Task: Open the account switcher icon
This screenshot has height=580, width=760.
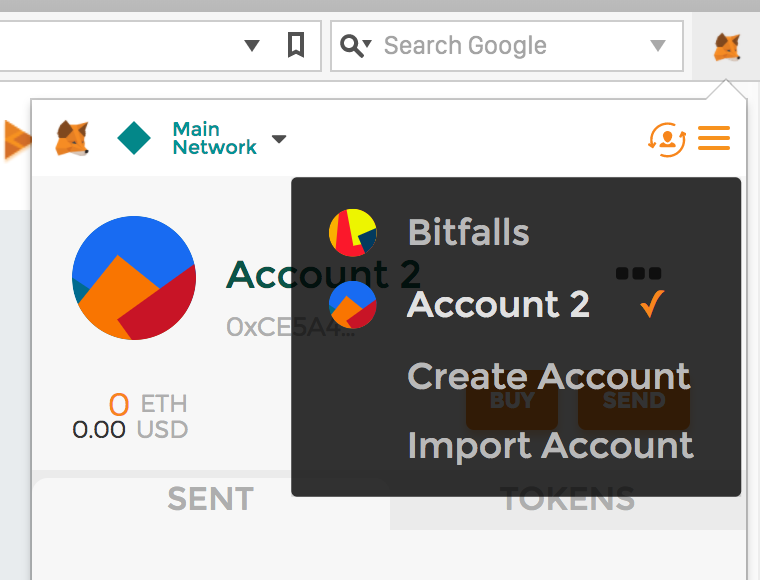Action: [667, 138]
